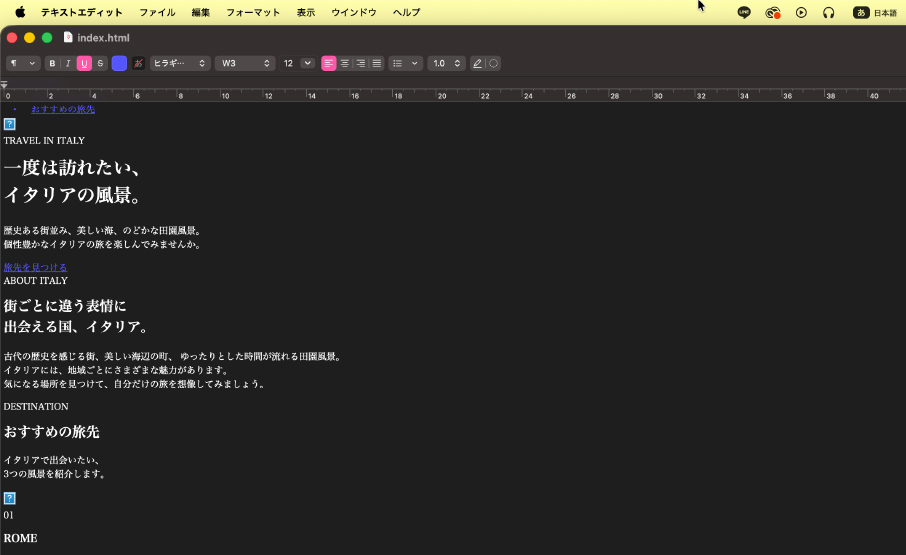Justify the text alignment

(x=377, y=64)
